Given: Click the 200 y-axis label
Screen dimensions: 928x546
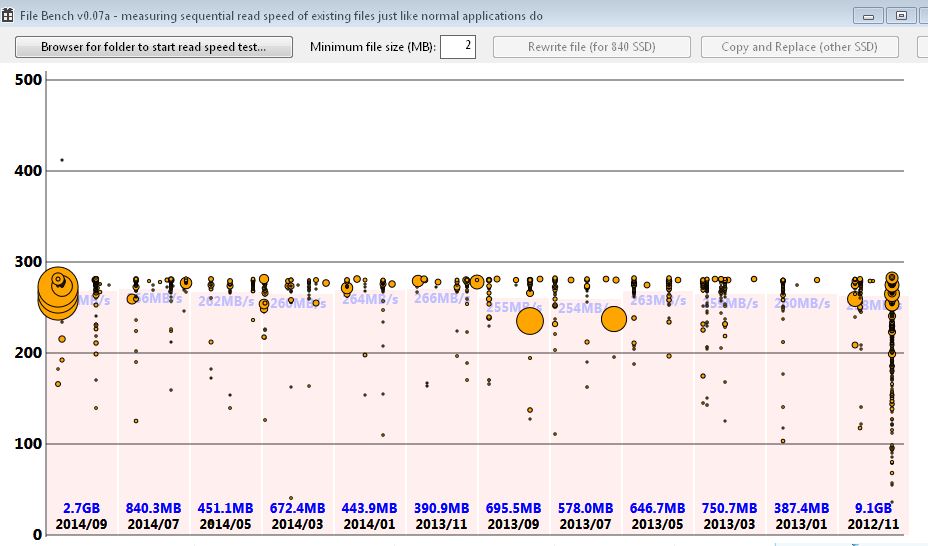Looking at the screenshot, I should [28, 353].
